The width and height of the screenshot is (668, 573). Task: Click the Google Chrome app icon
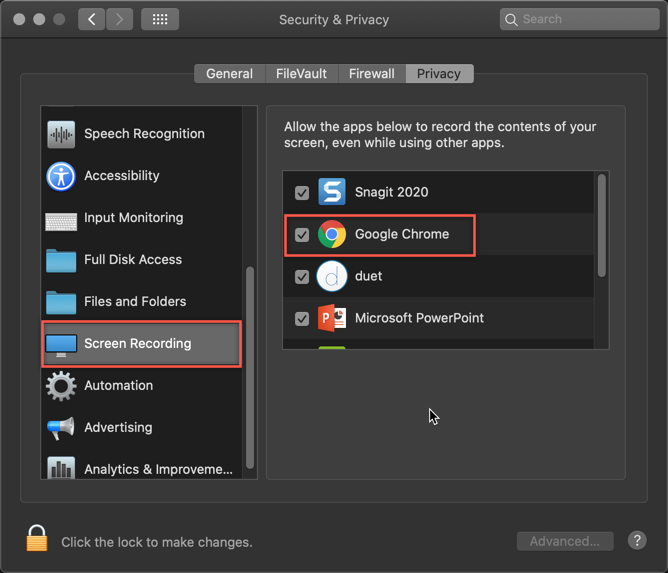[332, 234]
